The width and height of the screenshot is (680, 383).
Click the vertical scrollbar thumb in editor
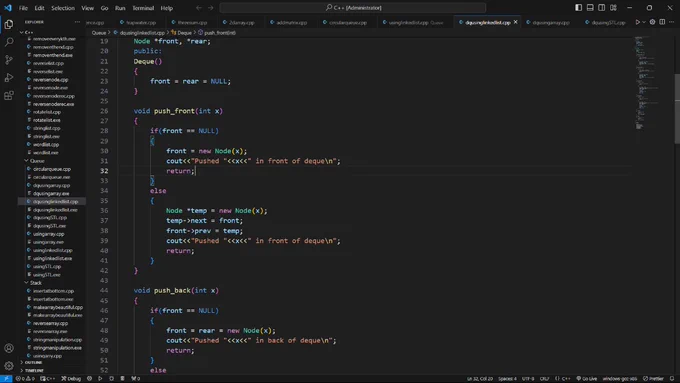click(677, 108)
